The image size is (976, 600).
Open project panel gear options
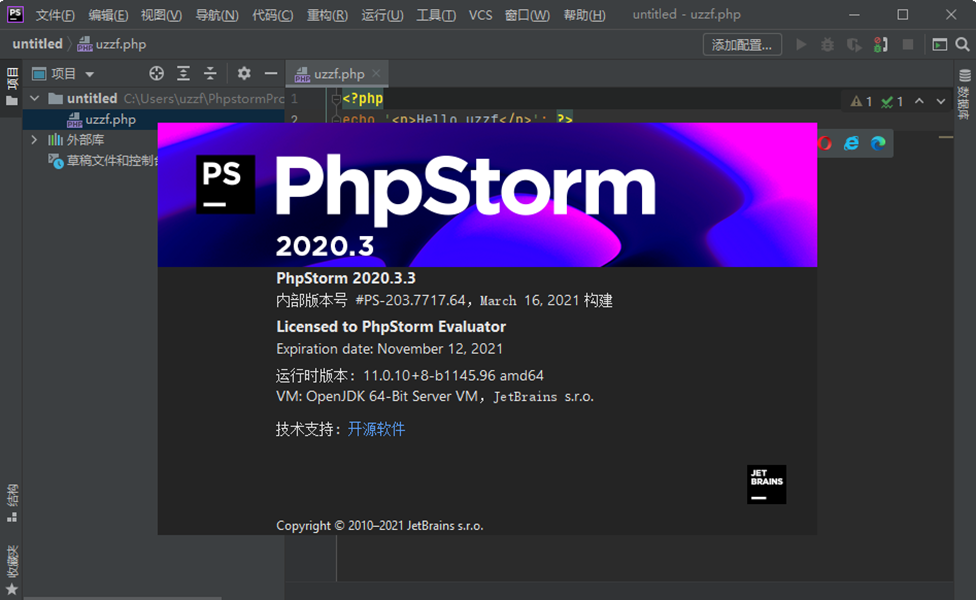[244, 73]
